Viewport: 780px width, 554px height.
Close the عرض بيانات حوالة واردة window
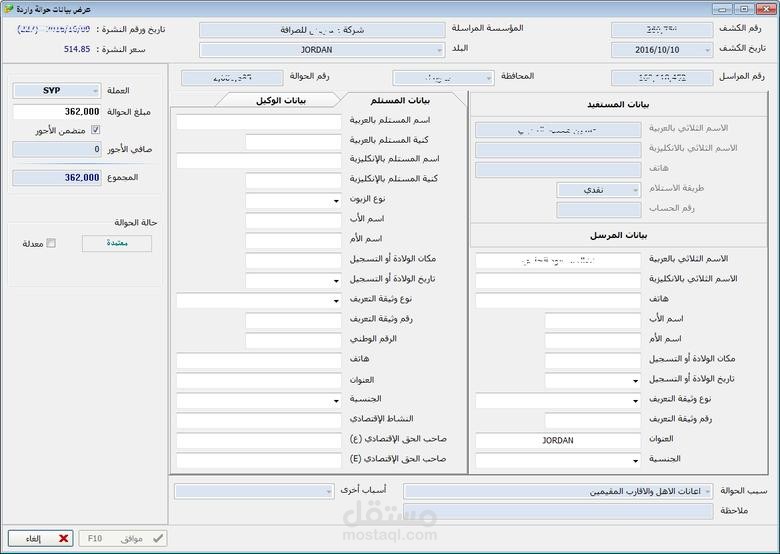pos(766,9)
